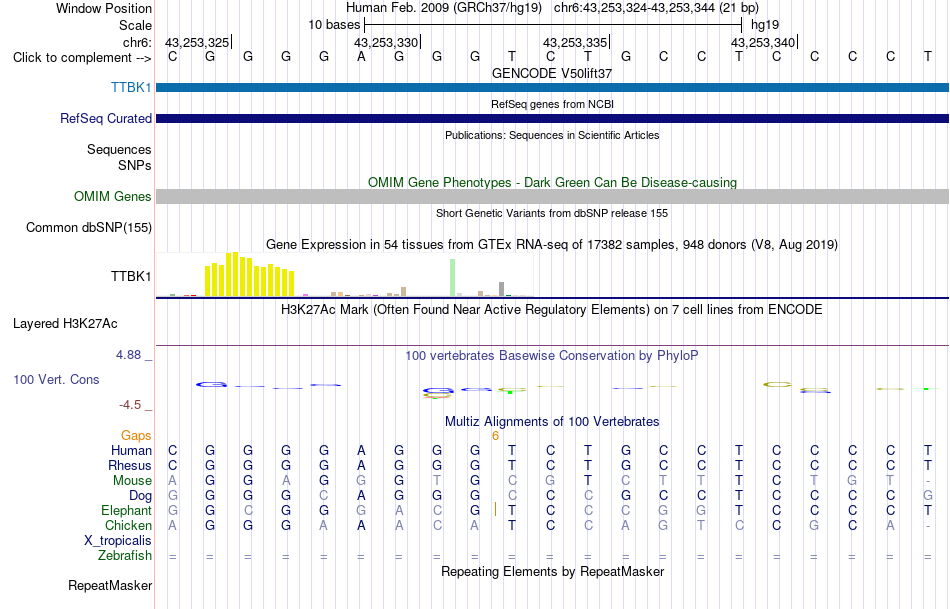
Task: Click the TTBK1 GENCODE track label
Action: 131,87
